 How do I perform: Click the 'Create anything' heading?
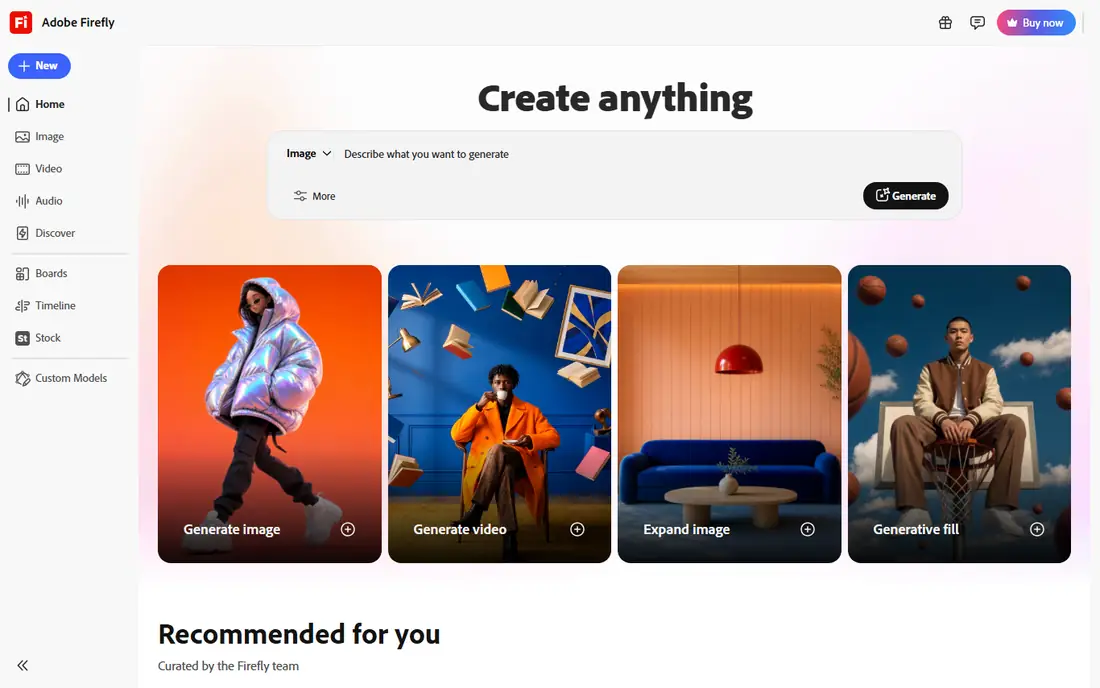[x=615, y=99]
